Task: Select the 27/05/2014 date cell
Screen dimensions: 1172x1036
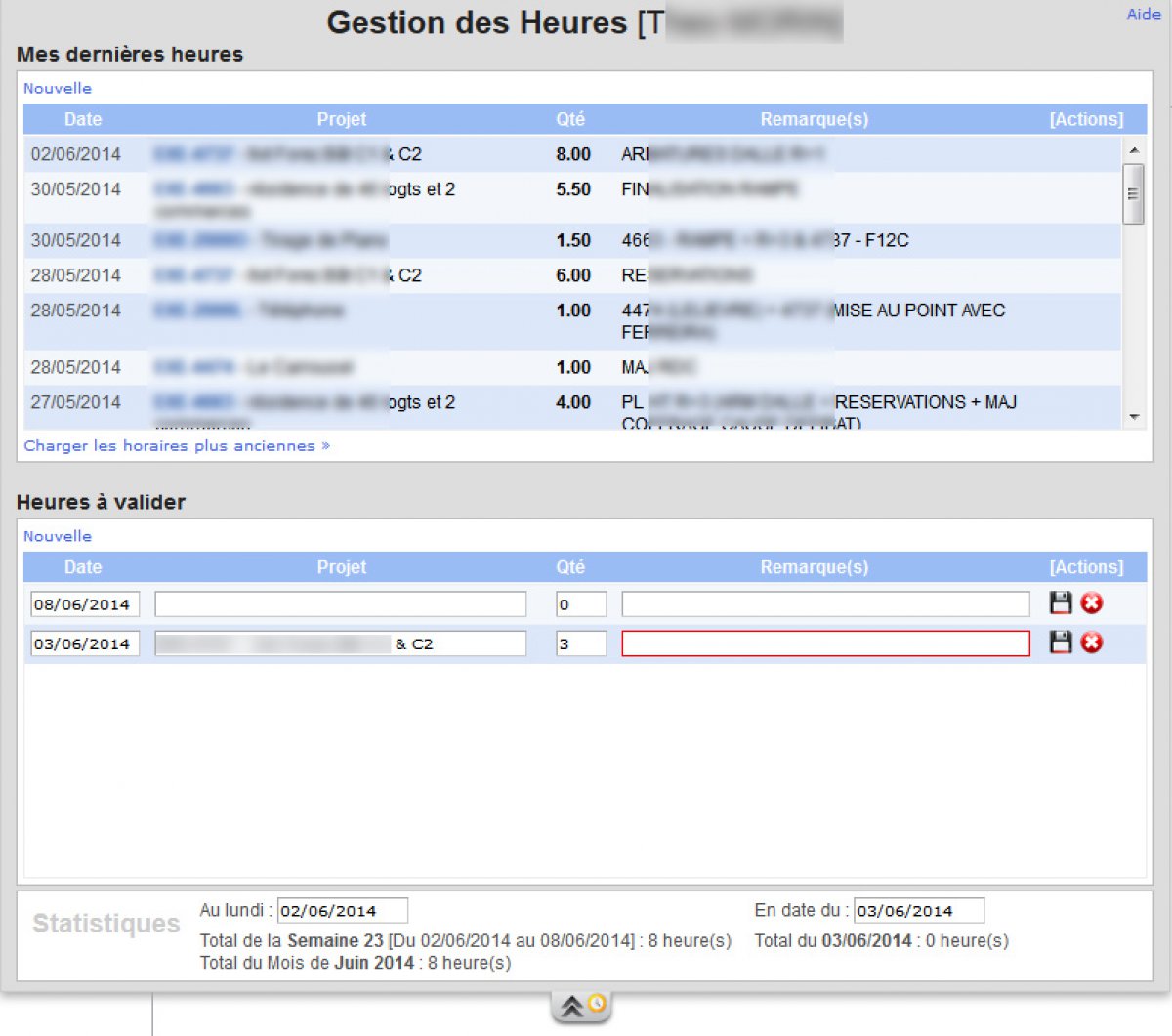Action: [76, 402]
